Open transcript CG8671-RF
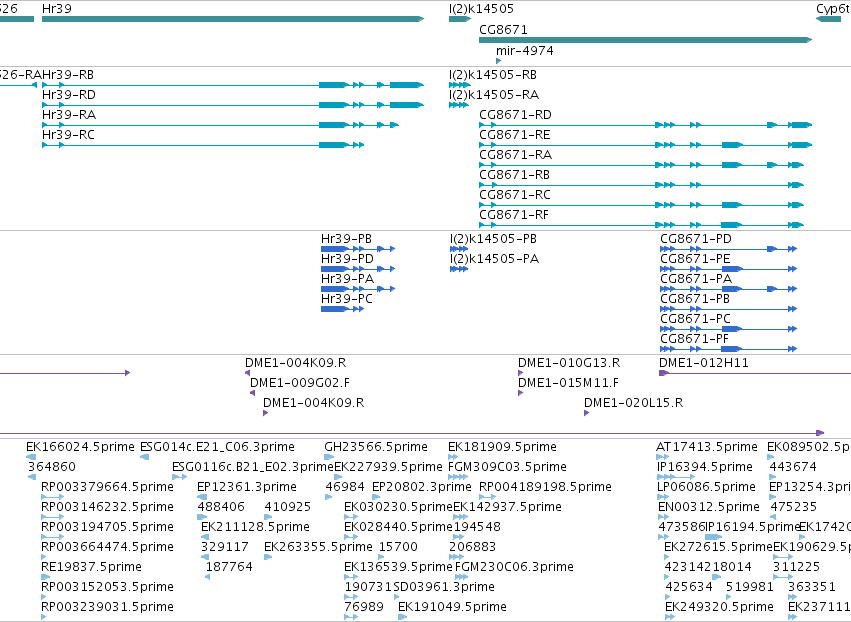Image resolution: width=851 pixels, height=622 pixels. 514,215
